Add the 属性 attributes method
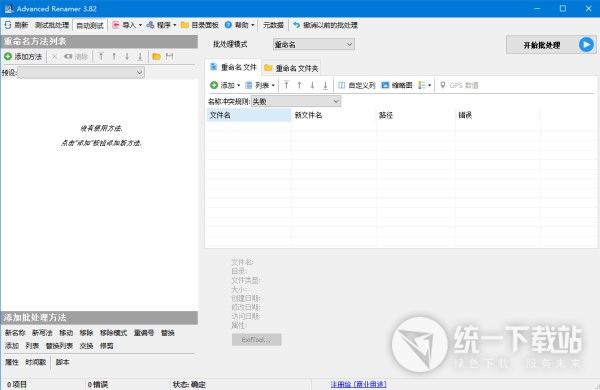This screenshot has width=600, height=390. click(11, 362)
